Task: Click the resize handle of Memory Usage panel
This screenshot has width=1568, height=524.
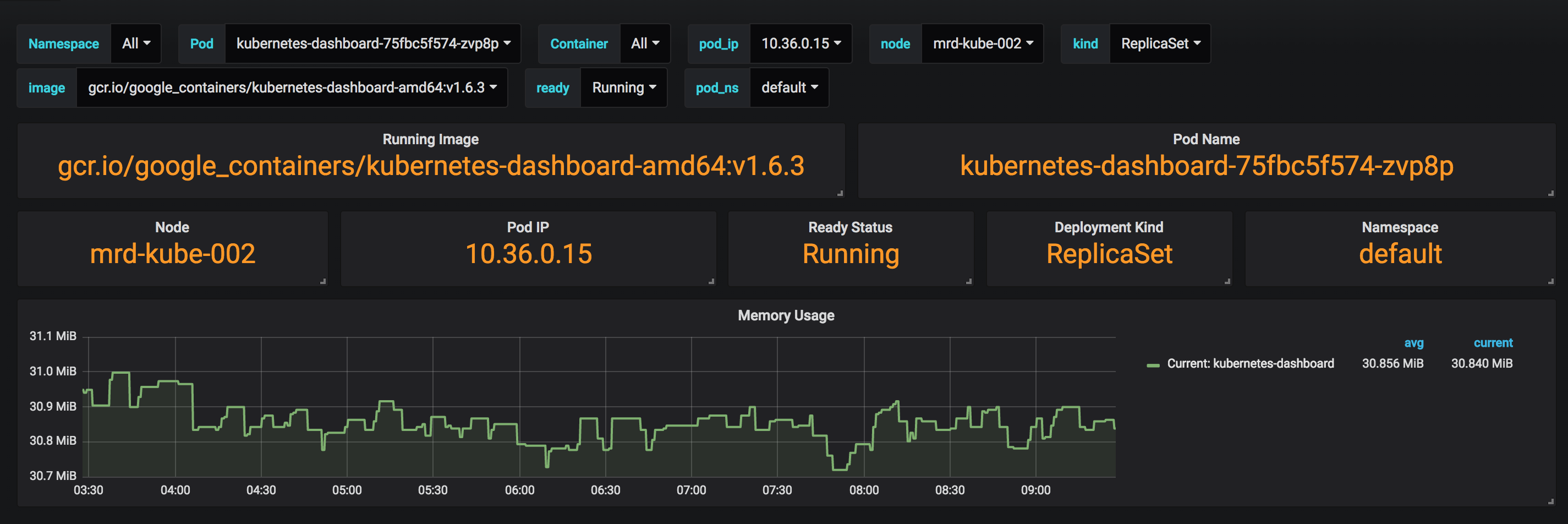Action: 1550,501
